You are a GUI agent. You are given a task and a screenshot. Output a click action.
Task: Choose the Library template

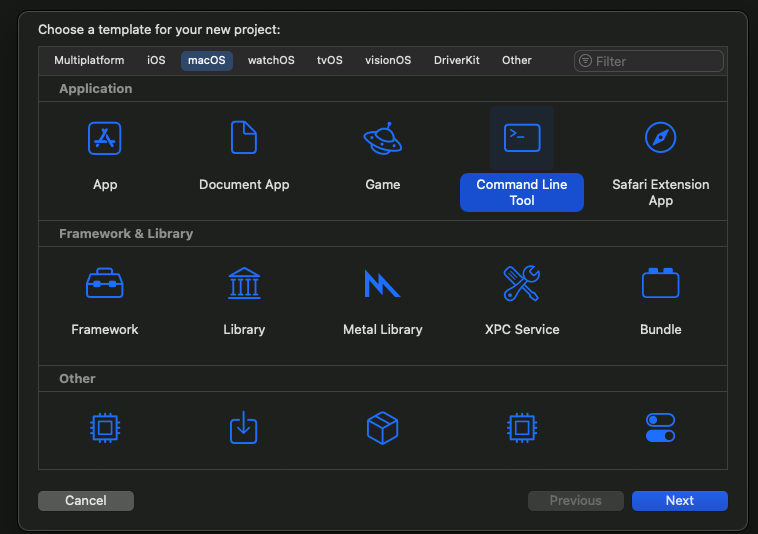click(x=244, y=283)
